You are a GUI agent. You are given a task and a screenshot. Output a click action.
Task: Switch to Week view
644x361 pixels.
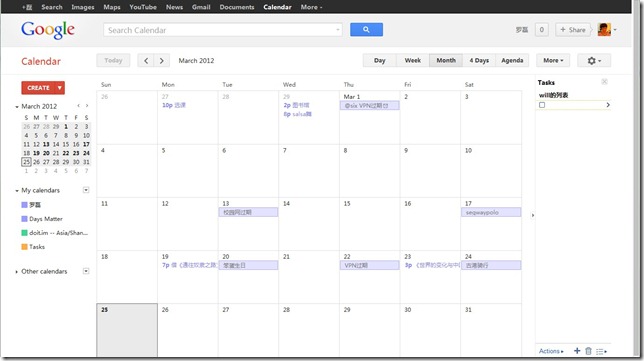(x=412, y=61)
